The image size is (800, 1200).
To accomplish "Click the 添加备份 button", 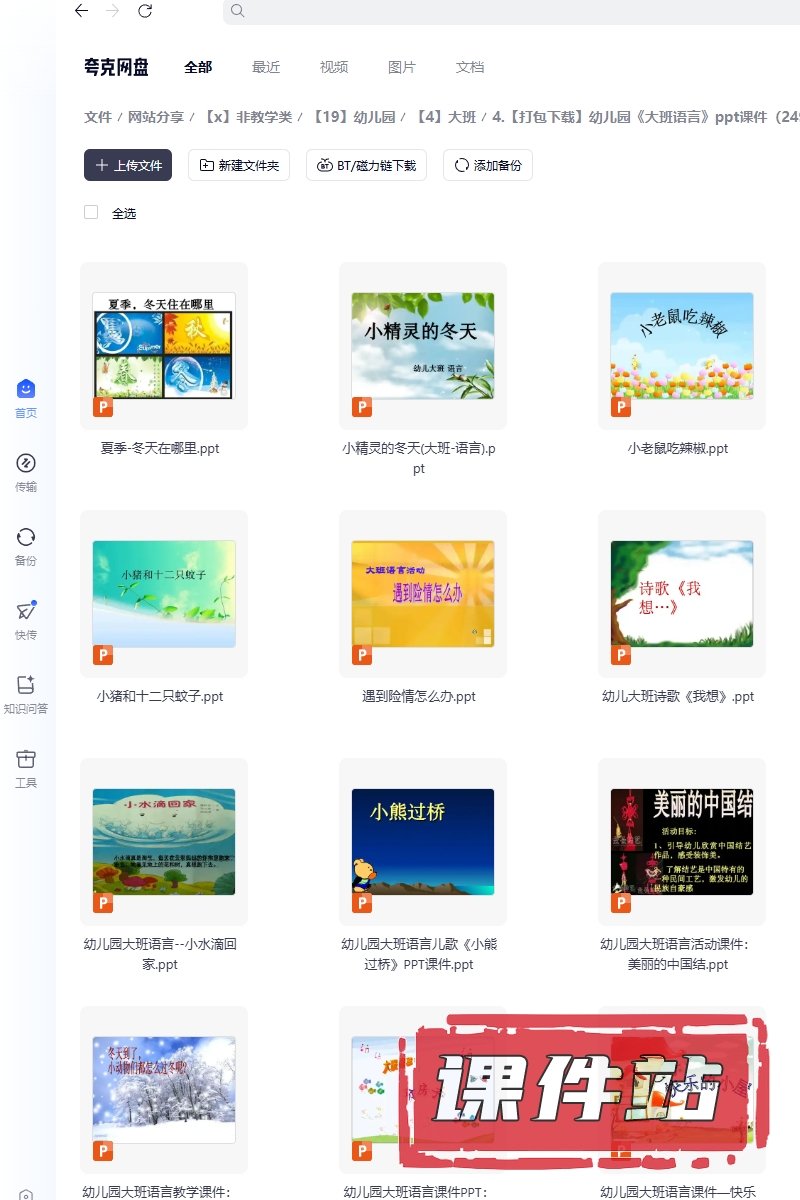I will tap(488, 165).
